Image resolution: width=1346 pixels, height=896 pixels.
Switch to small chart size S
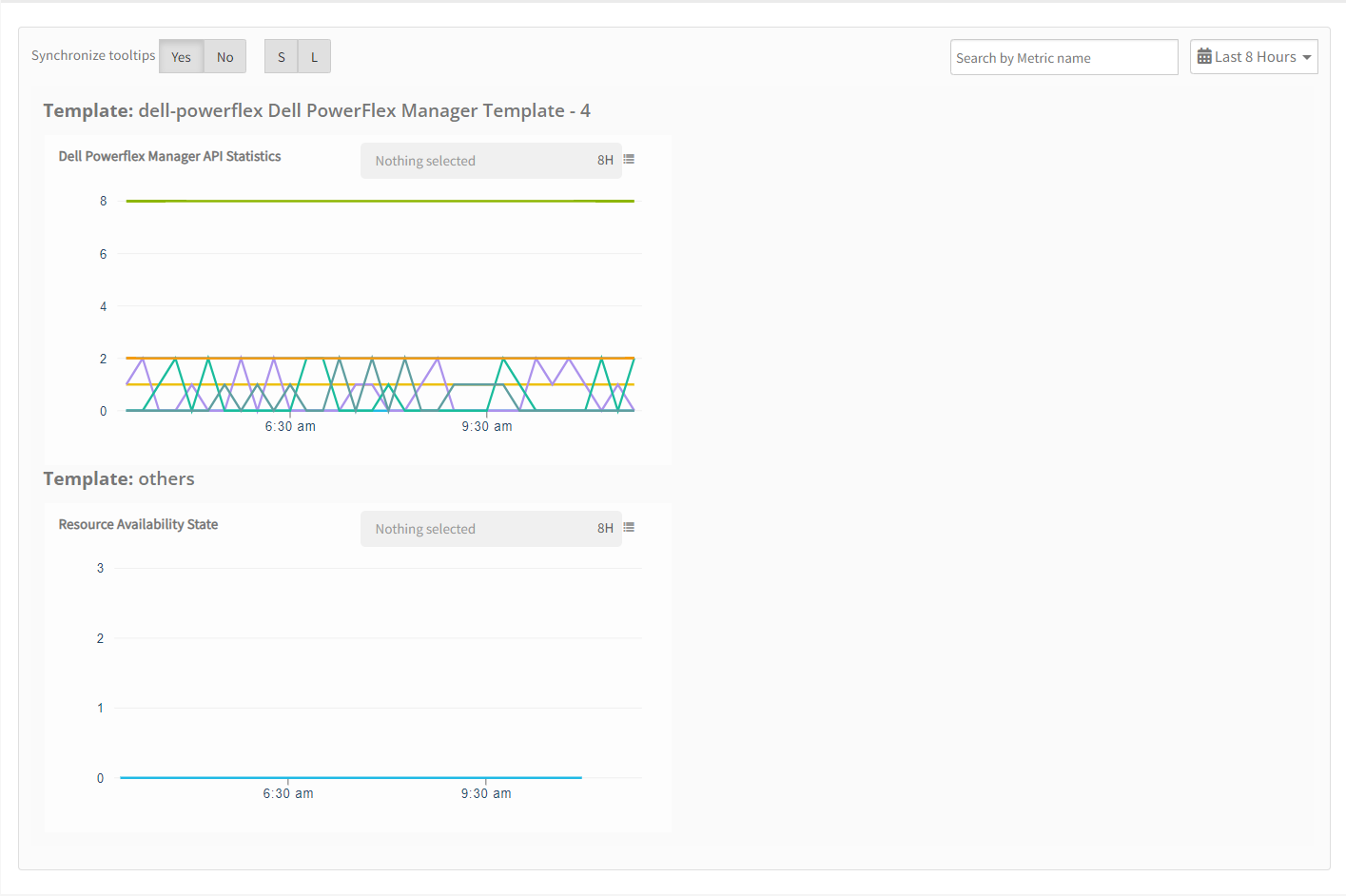pyautogui.click(x=281, y=57)
